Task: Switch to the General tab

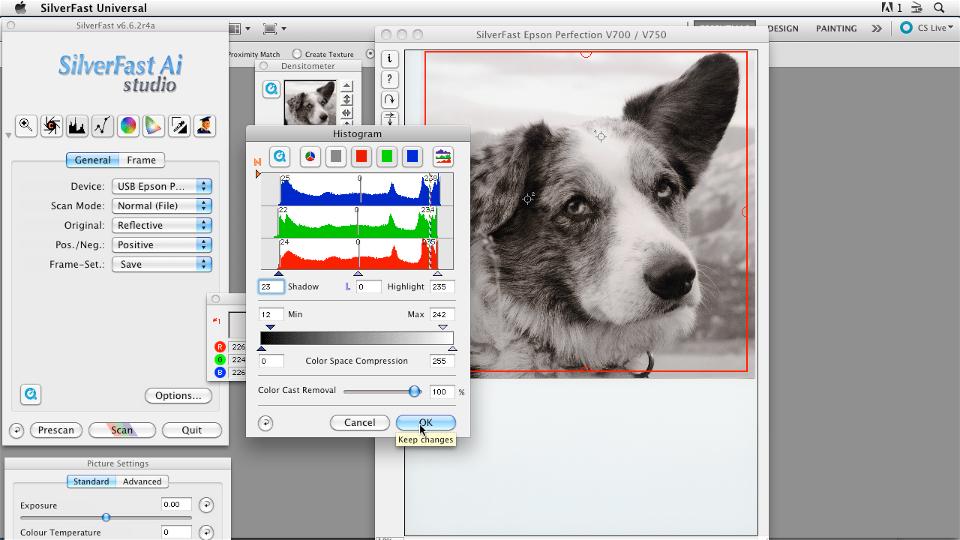Action: (92, 160)
